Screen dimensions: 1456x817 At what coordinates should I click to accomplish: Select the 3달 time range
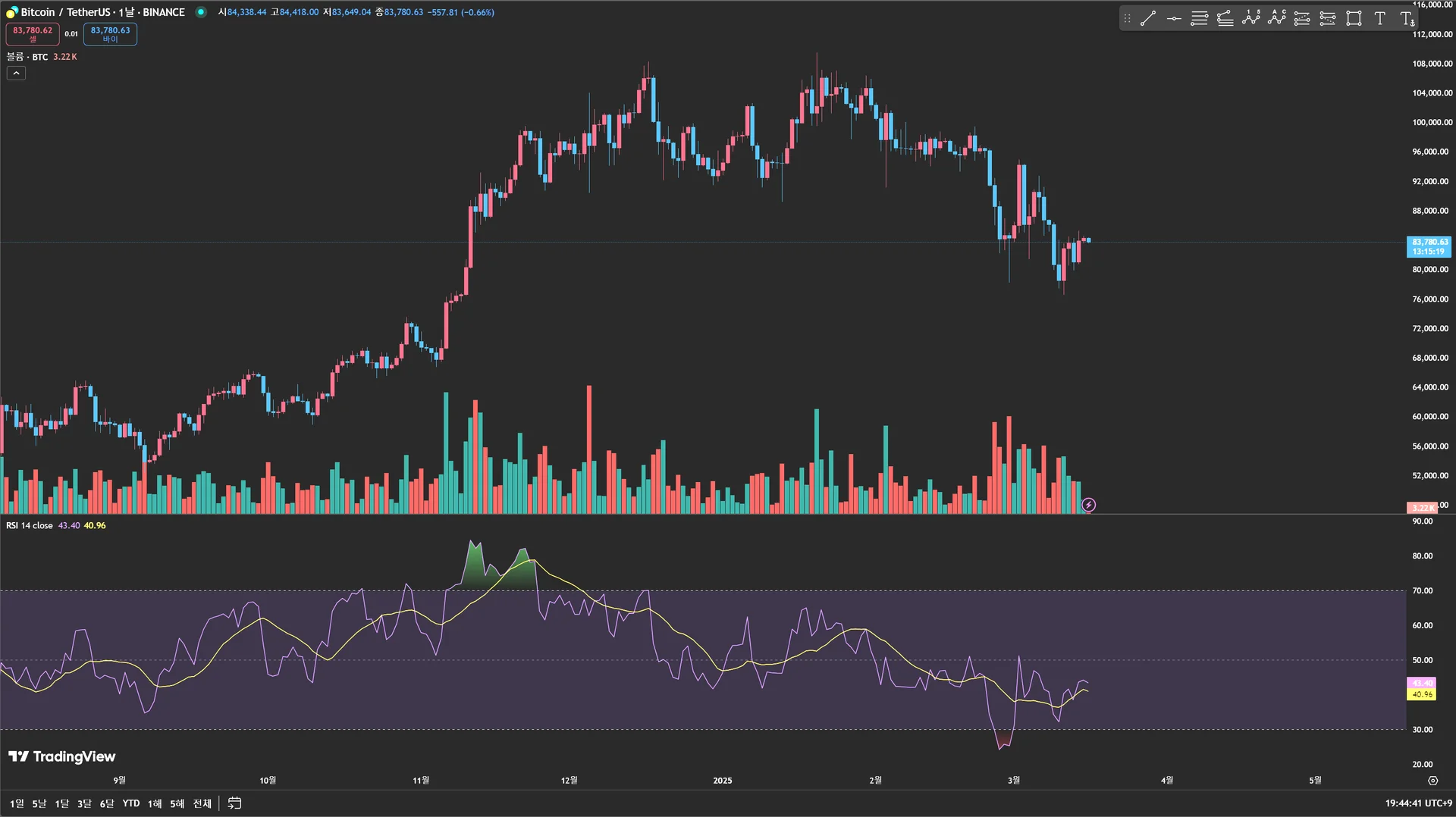(84, 803)
